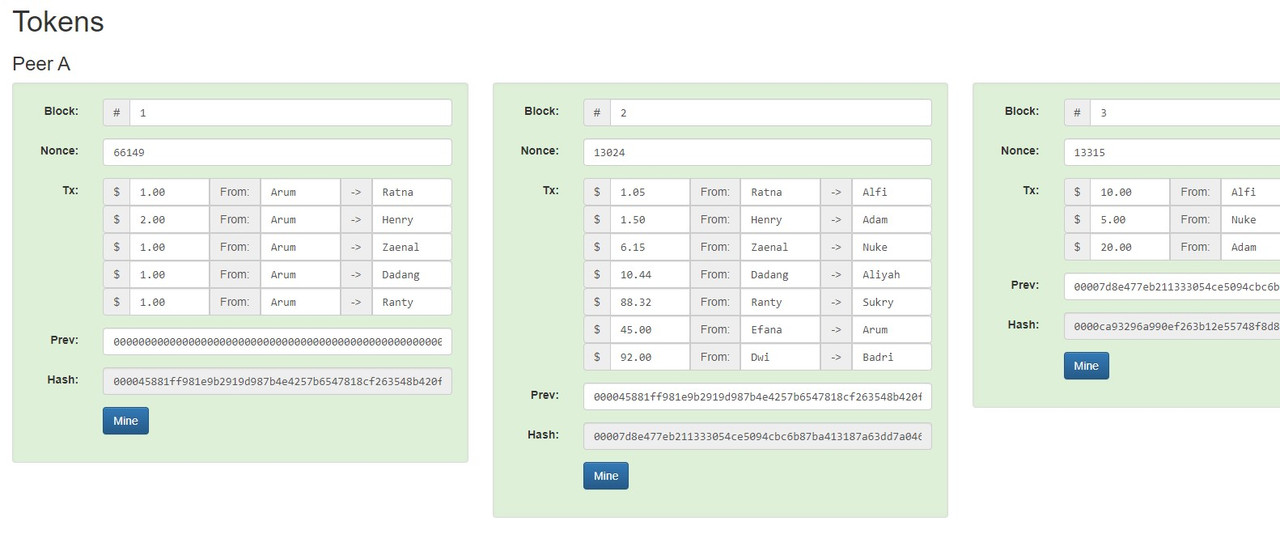Click the Hash field of block 2
Screen dimensions: 1280x534
click(758, 436)
